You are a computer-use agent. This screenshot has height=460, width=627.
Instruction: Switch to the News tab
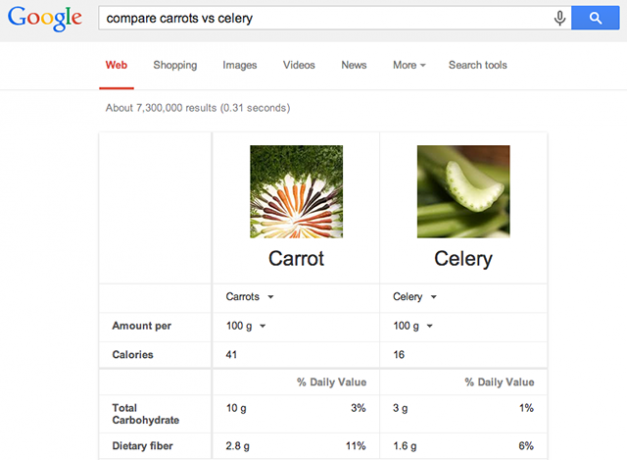pos(354,65)
